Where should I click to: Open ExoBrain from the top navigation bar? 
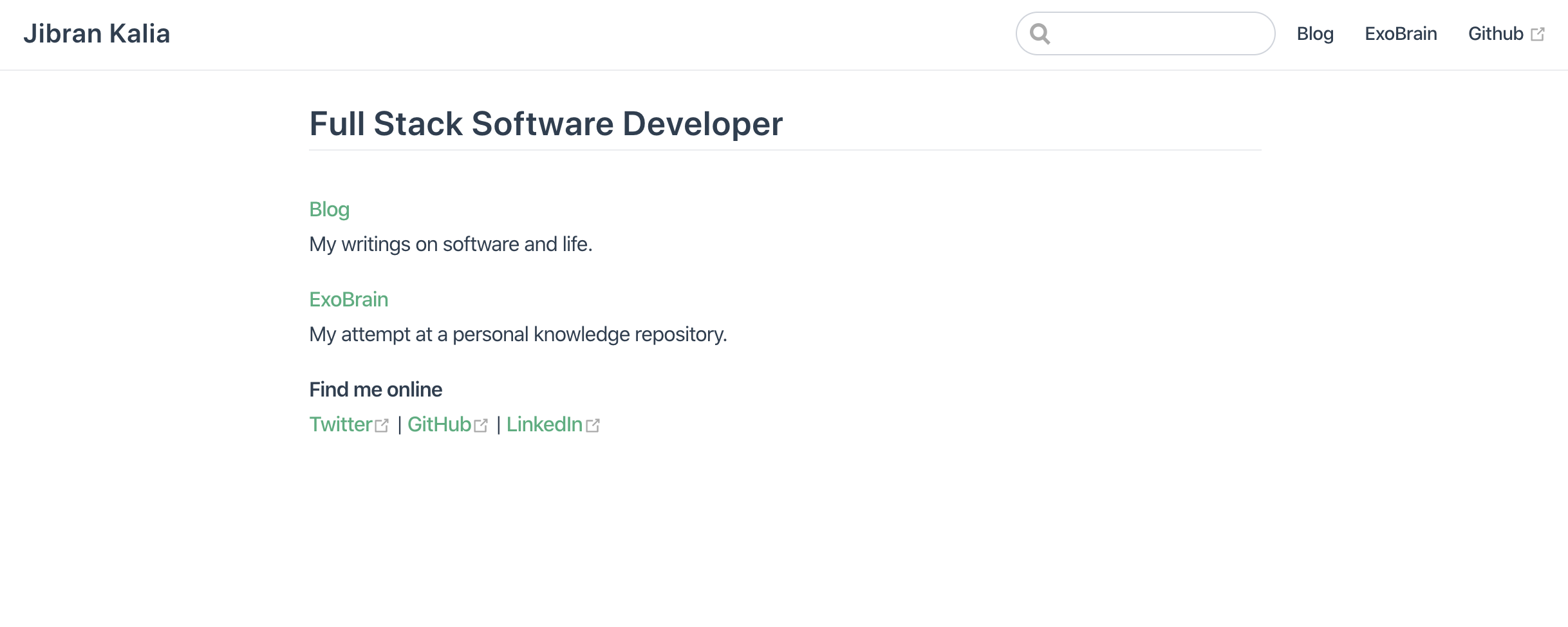point(1401,33)
